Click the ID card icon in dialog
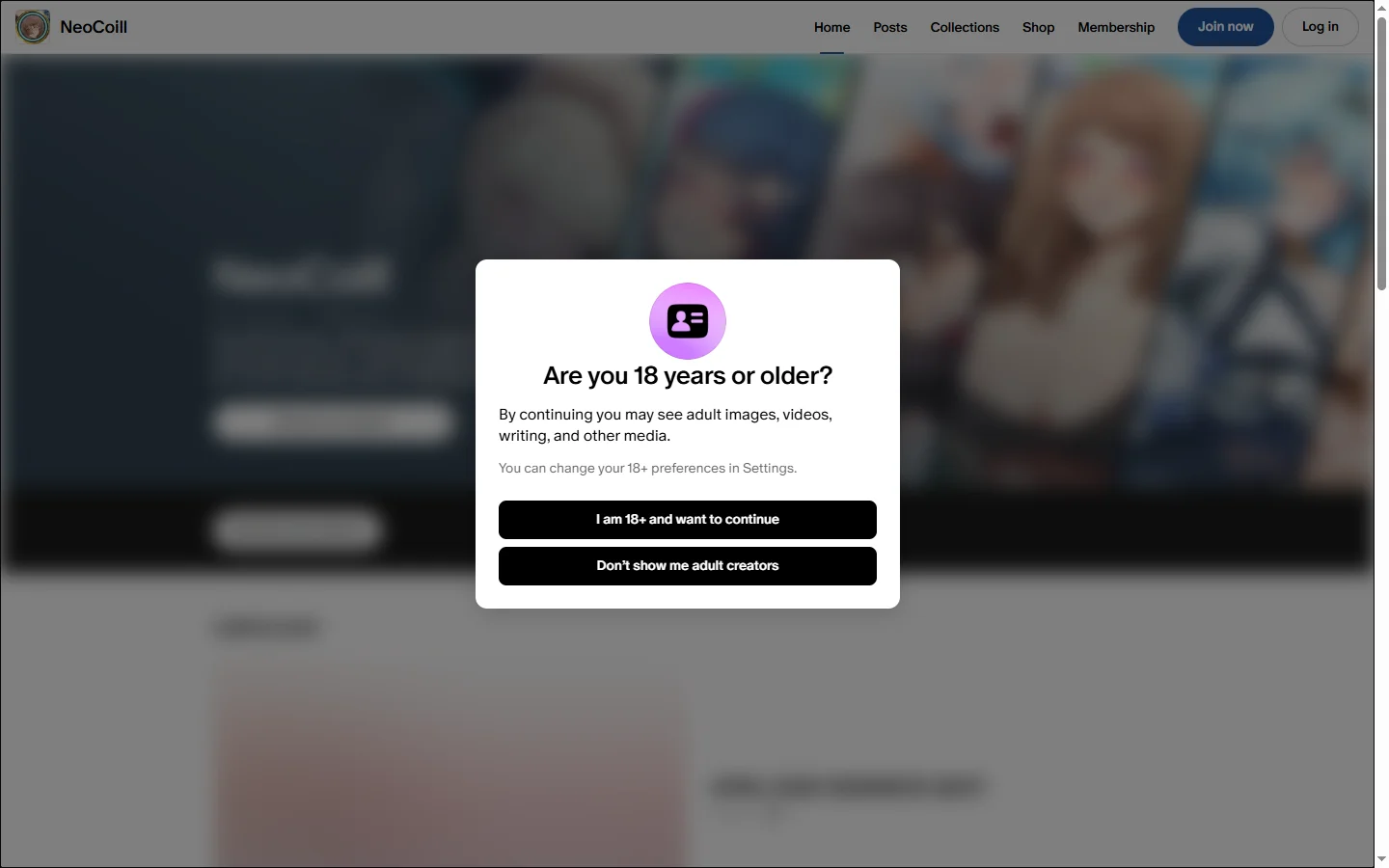1389x868 pixels. pyautogui.click(x=688, y=321)
